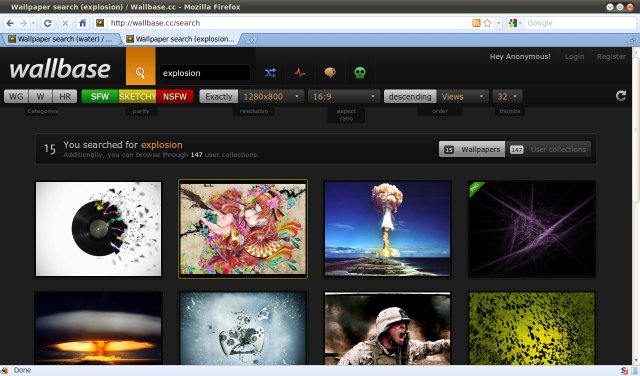
Task: Open the orange nuclear blast thumbnail
Action: pyautogui.click(x=98, y=328)
